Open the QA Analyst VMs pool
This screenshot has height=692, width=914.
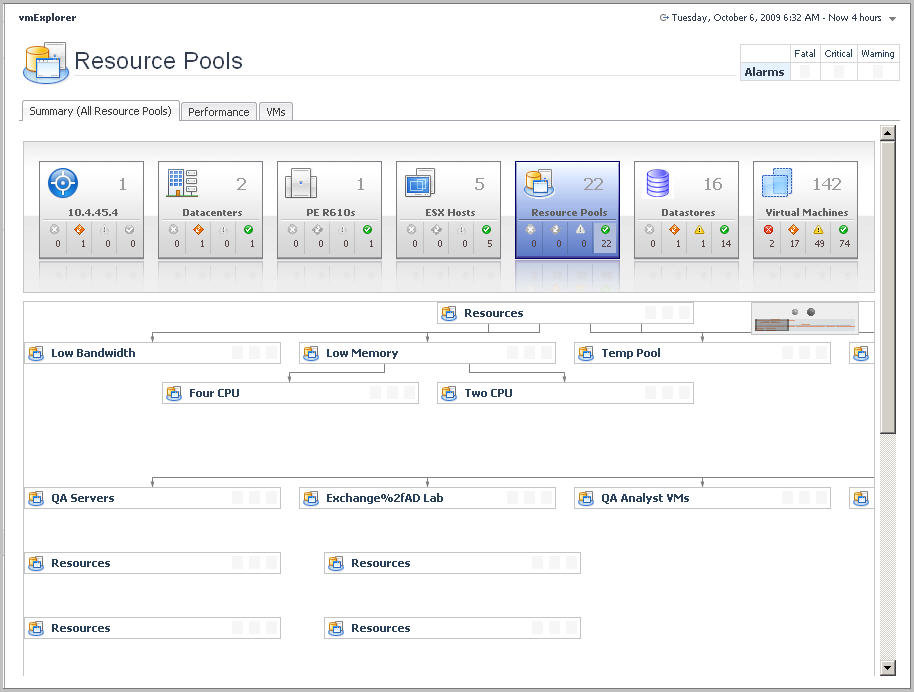coord(644,498)
